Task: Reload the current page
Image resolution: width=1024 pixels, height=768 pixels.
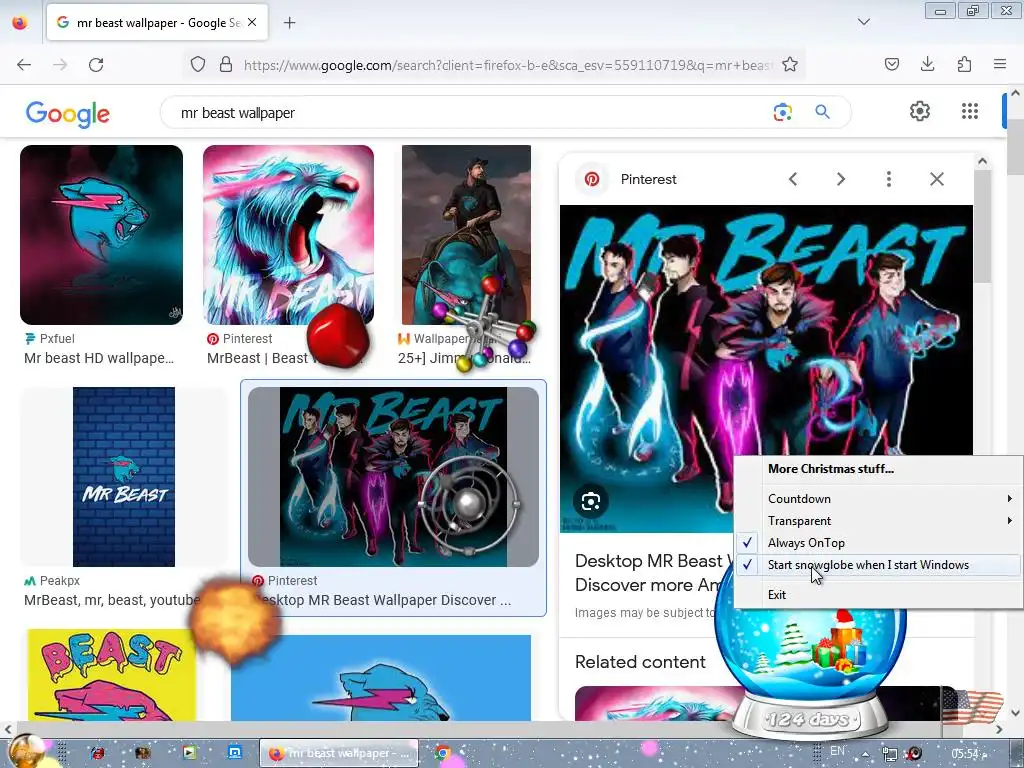Action: click(x=96, y=65)
